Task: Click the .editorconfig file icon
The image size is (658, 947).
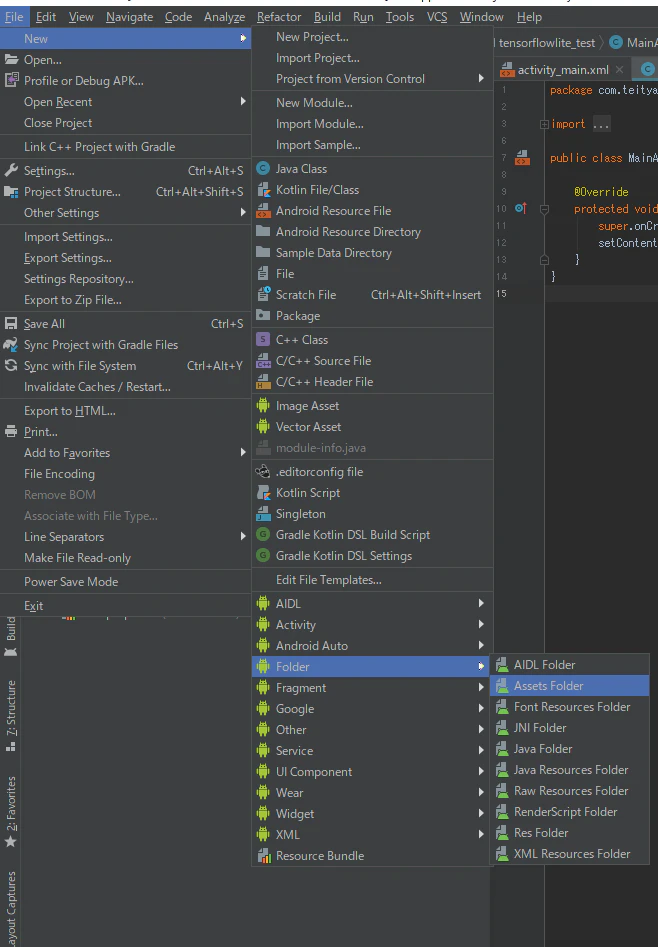Action: pyautogui.click(x=263, y=472)
